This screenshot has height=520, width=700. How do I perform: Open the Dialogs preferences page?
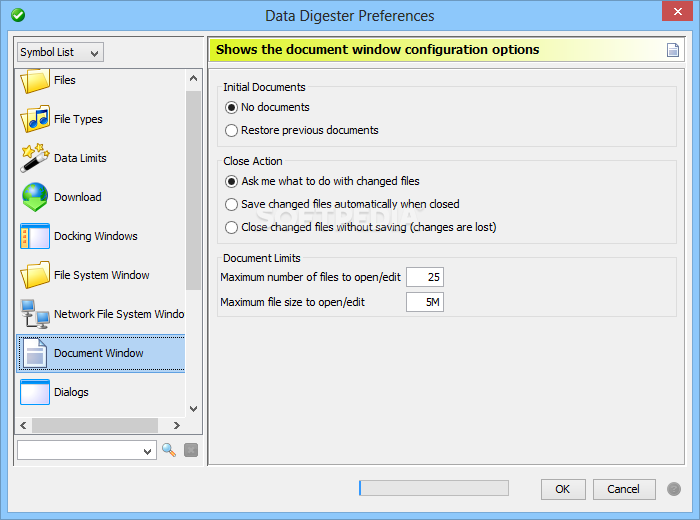point(101,392)
